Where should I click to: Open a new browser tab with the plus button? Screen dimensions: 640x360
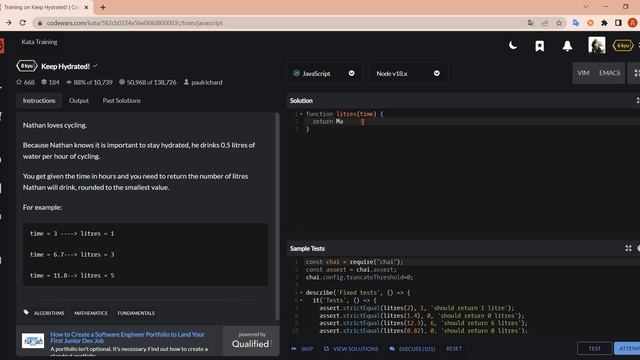pos(103,7)
